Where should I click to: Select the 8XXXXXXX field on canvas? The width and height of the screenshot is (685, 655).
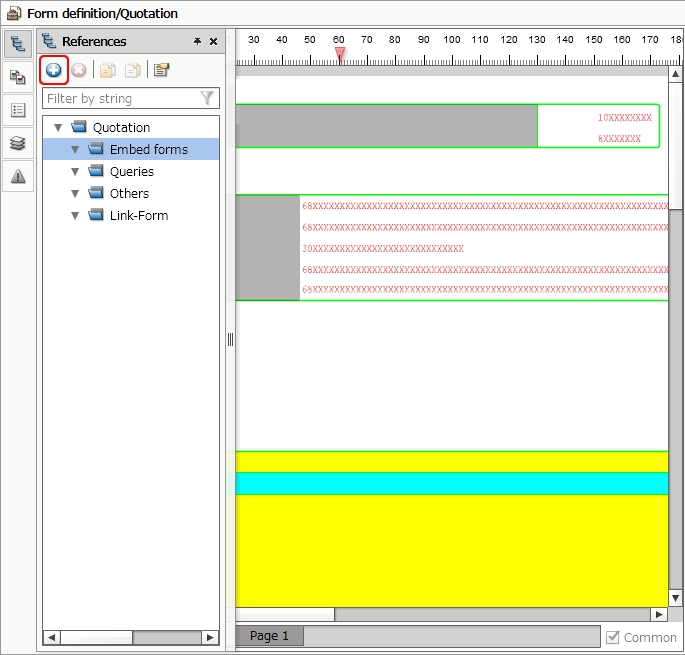619,139
